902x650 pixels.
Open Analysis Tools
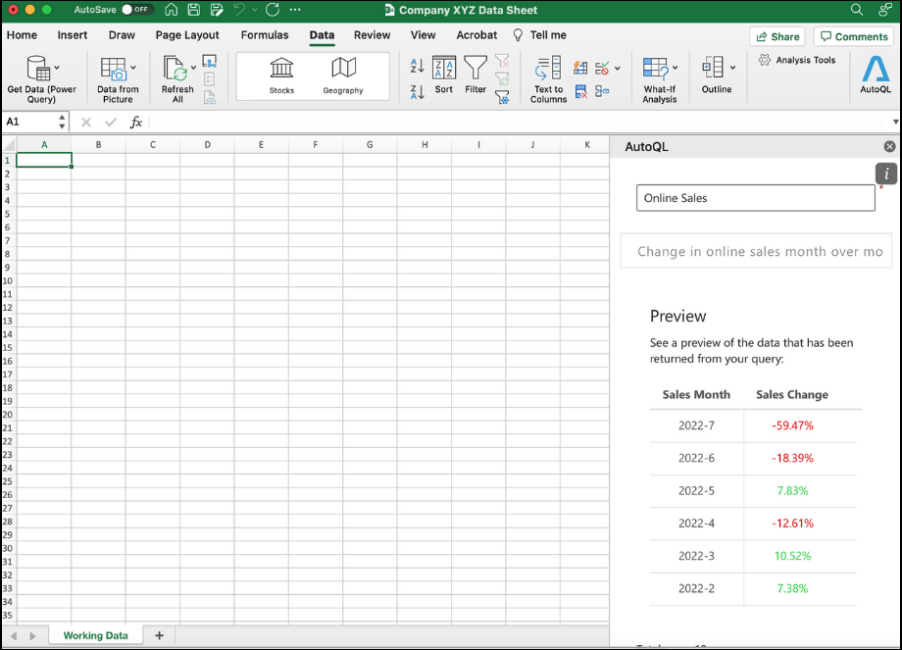pos(797,60)
